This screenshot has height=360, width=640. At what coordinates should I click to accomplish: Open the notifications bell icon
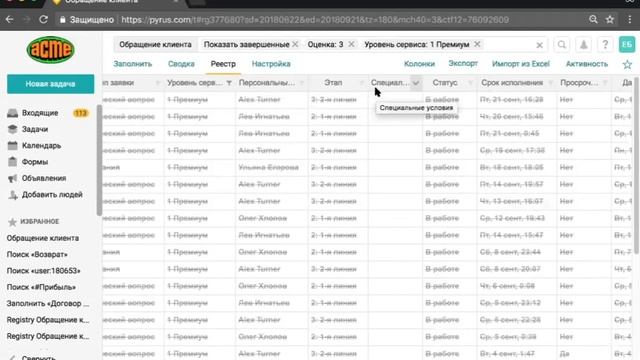584,44
